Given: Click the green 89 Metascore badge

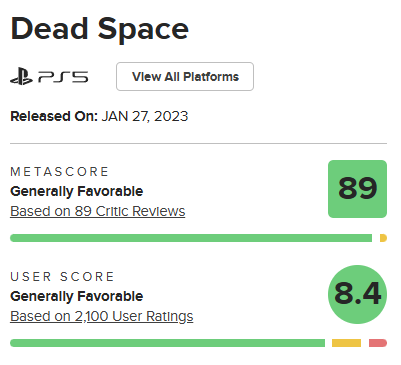Looking at the screenshot, I should pos(357,189).
